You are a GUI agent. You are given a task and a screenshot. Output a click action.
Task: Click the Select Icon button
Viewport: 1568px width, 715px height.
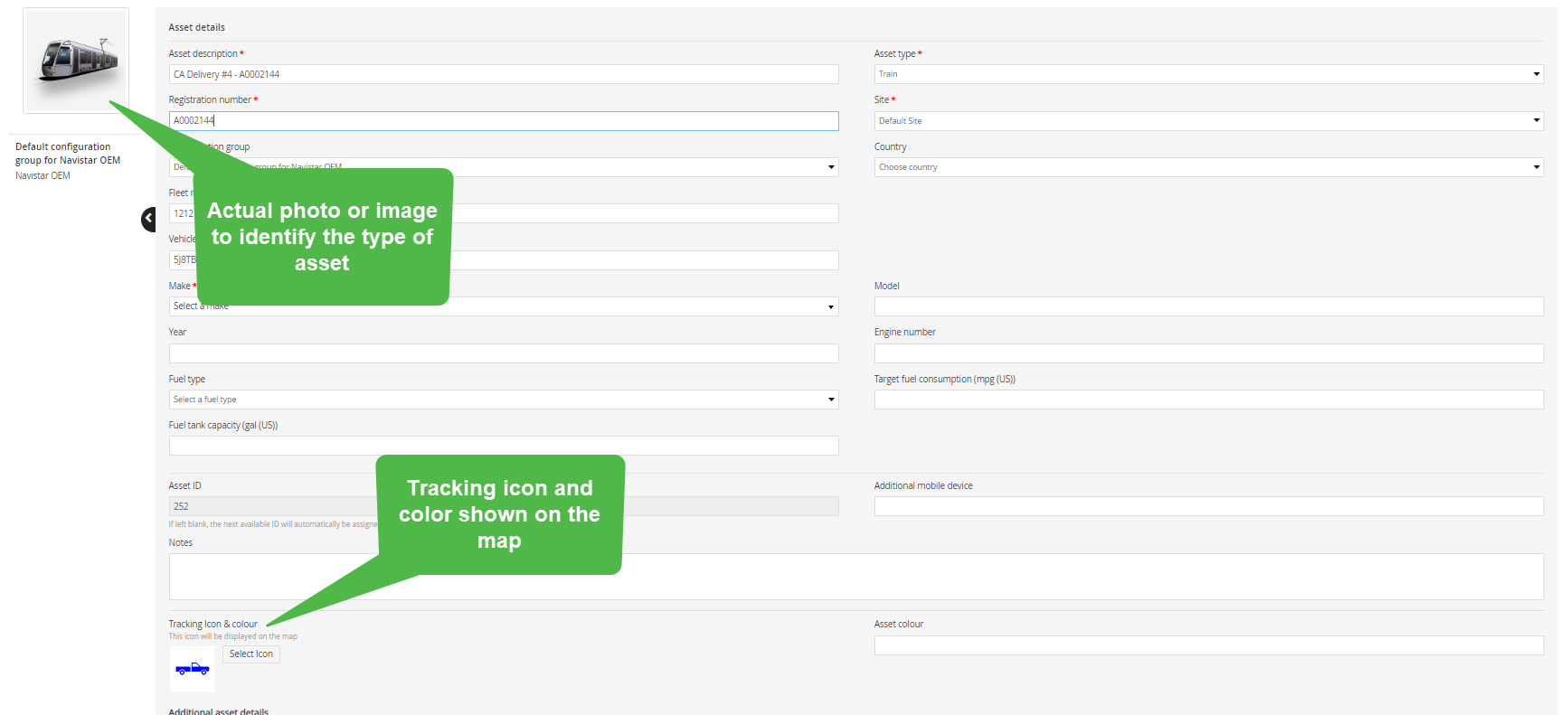click(251, 654)
